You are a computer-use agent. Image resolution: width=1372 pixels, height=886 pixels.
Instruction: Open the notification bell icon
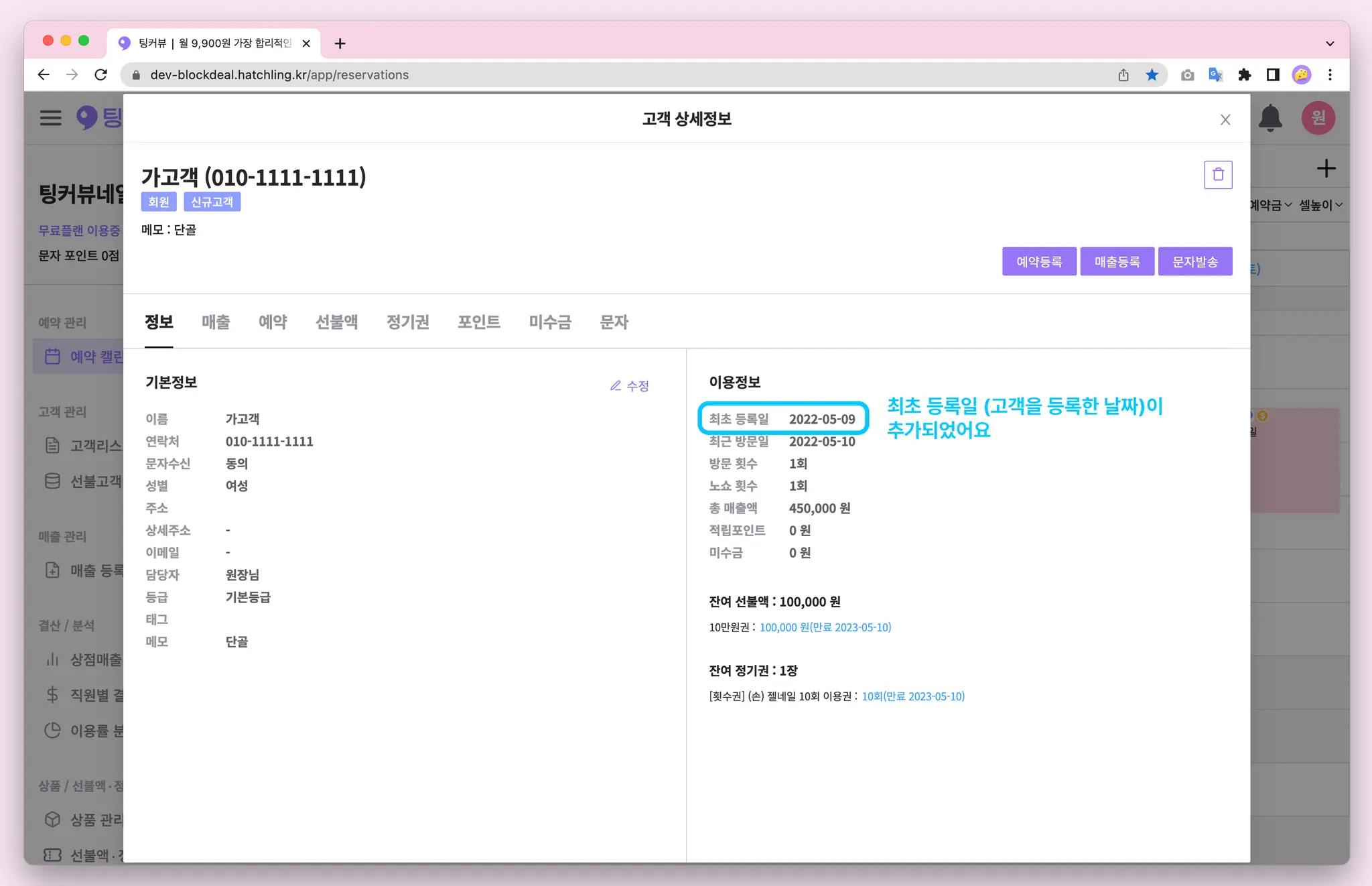pos(1270,119)
